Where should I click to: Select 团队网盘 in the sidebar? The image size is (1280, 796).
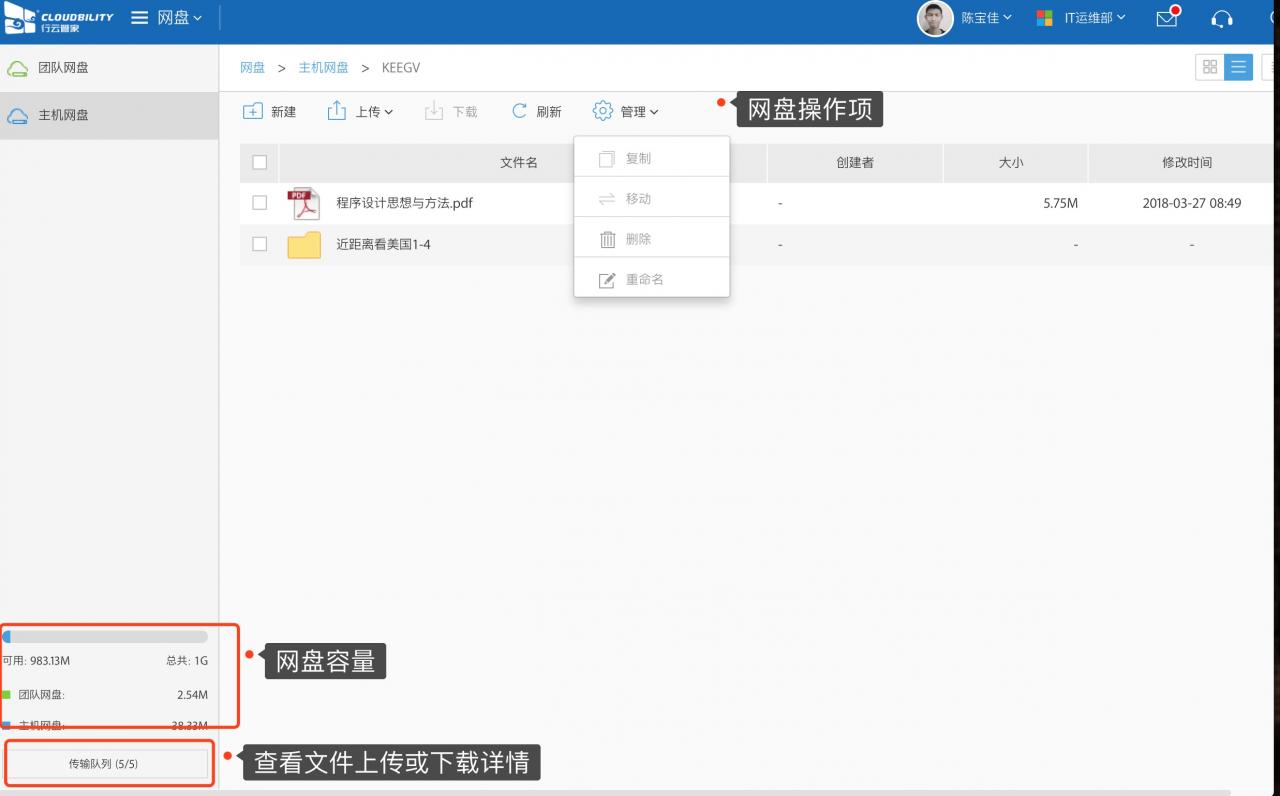point(63,68)
